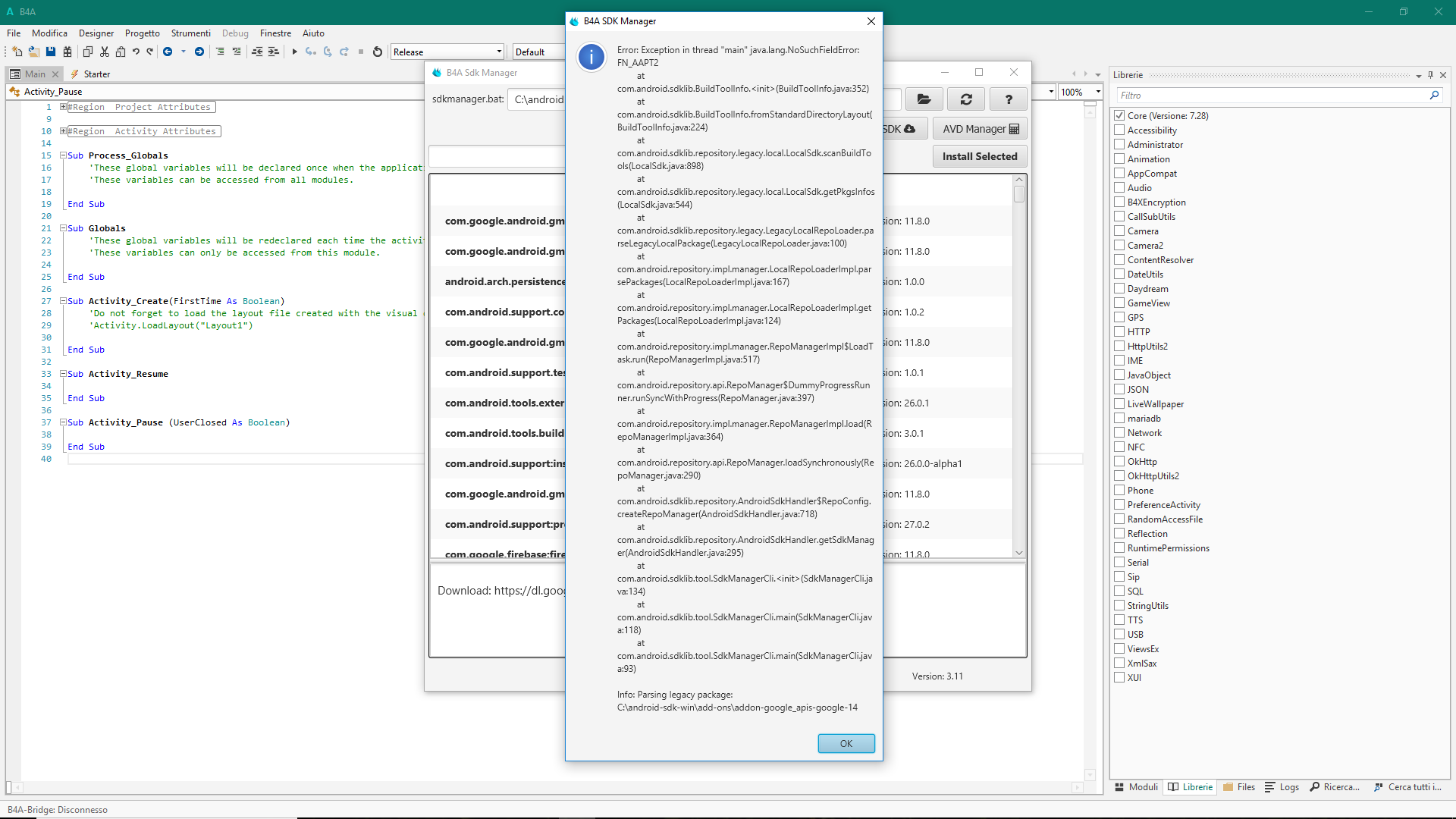Screen dimensions: 1456x819
Task: Open the Strumenti menu
Action: point(190,33)
